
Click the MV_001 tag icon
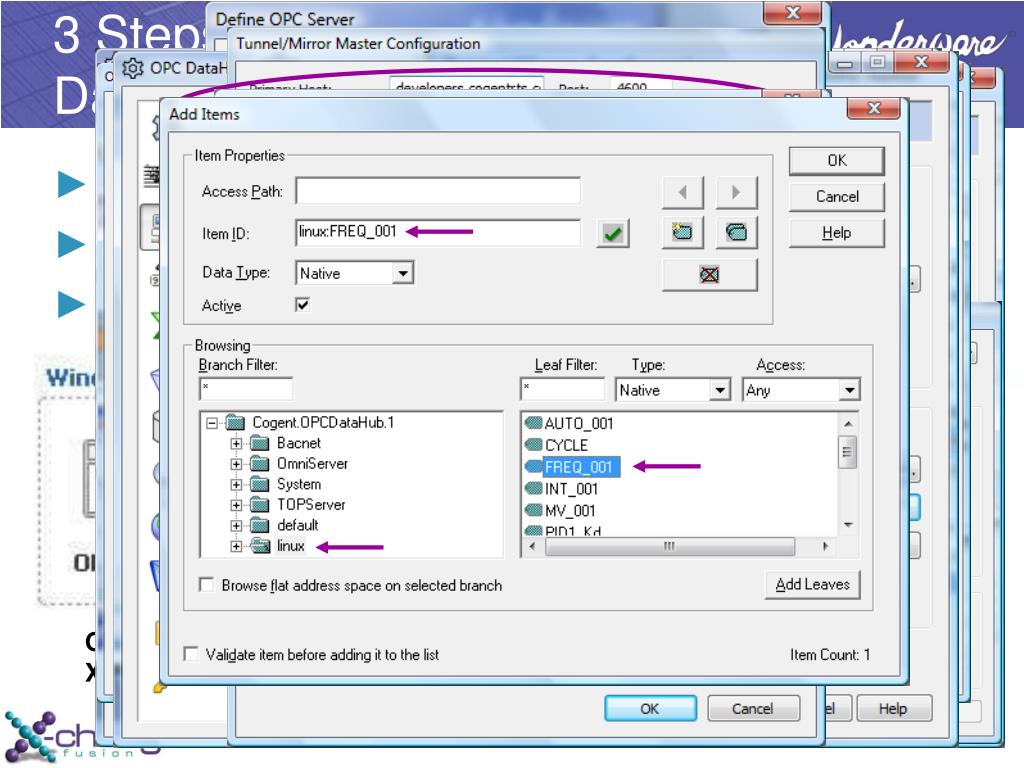click(x=534, y=510)
